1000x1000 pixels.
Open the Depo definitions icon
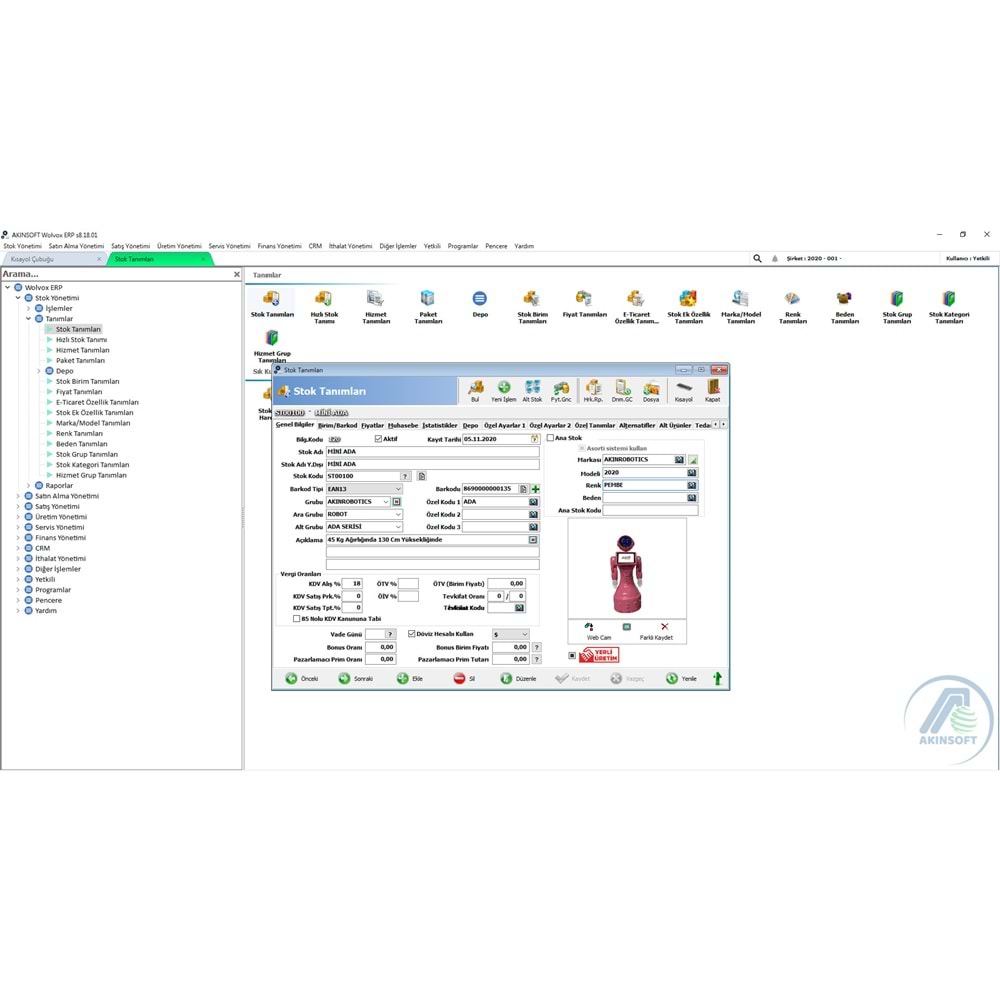tap(478, 300)
